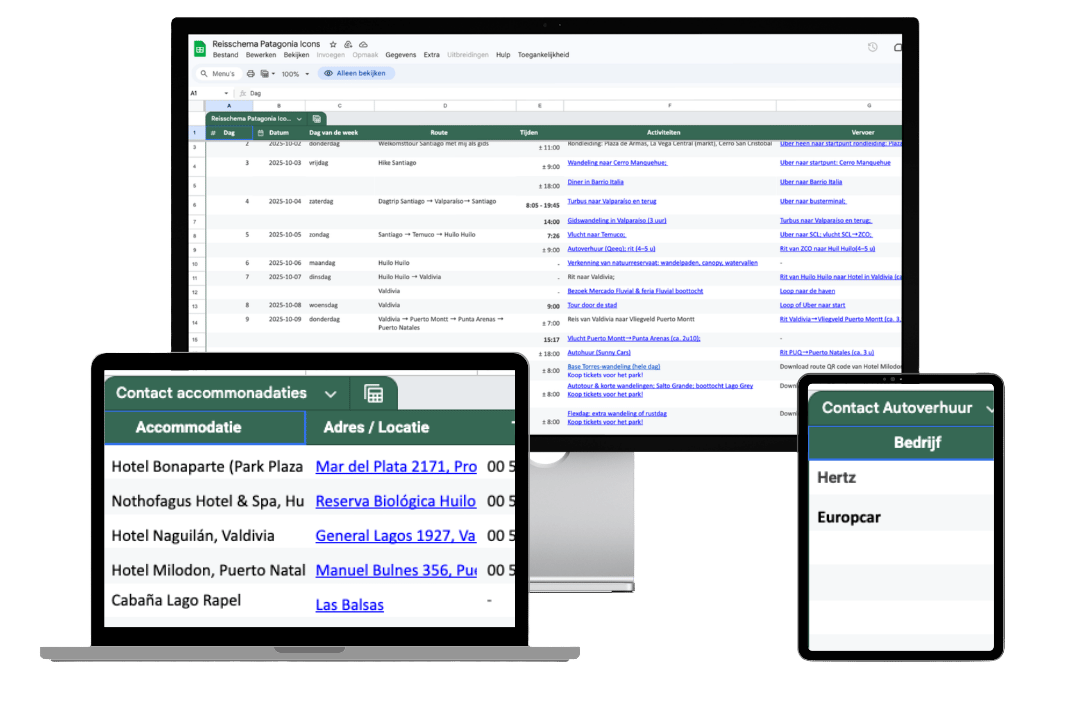1080x703 pixels.
Task: Click the eye icon in the Alleen bekijken badge
Action: (x=328, y=74)
